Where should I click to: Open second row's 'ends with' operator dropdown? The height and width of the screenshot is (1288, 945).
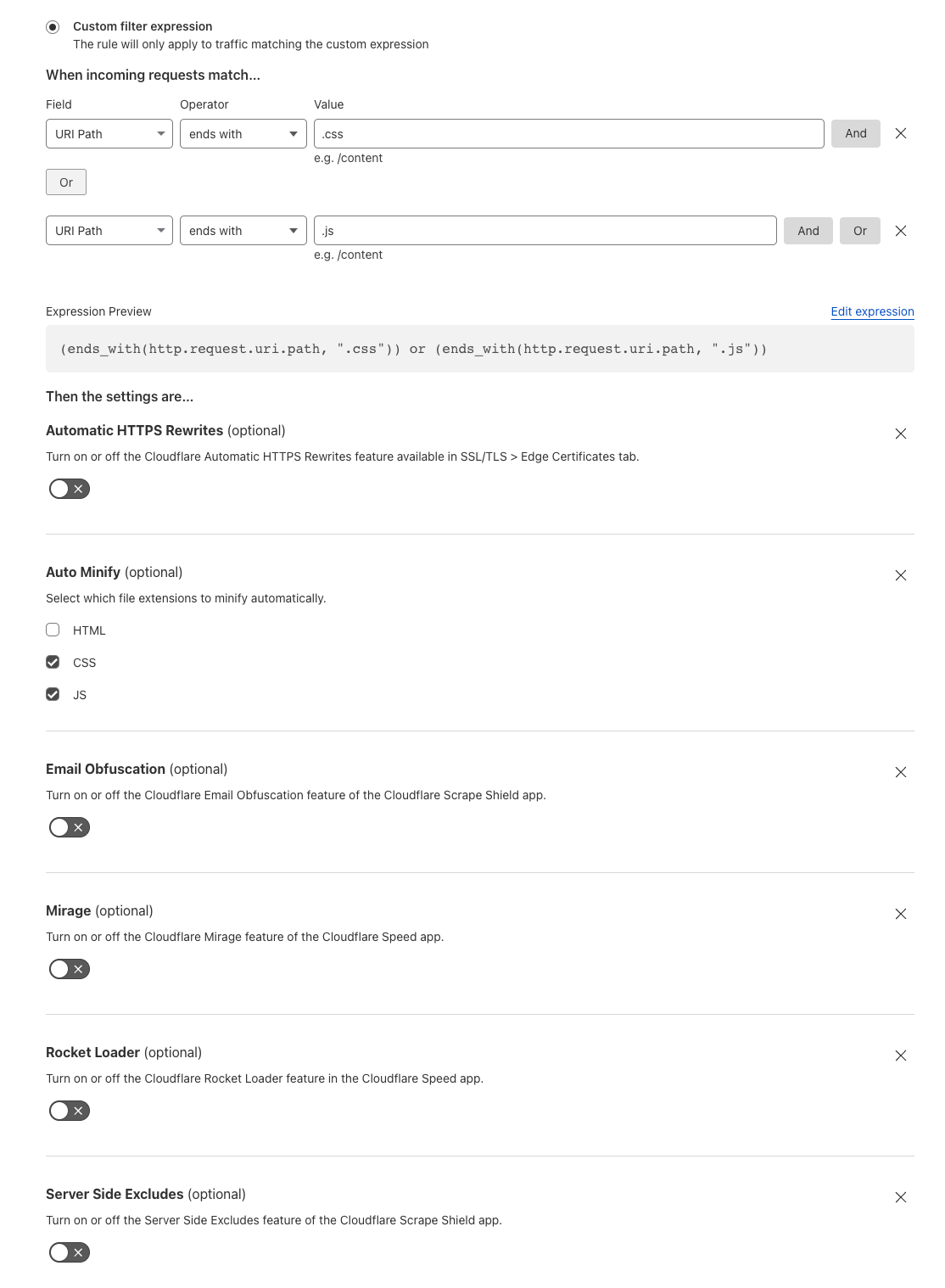coord(243,231)
